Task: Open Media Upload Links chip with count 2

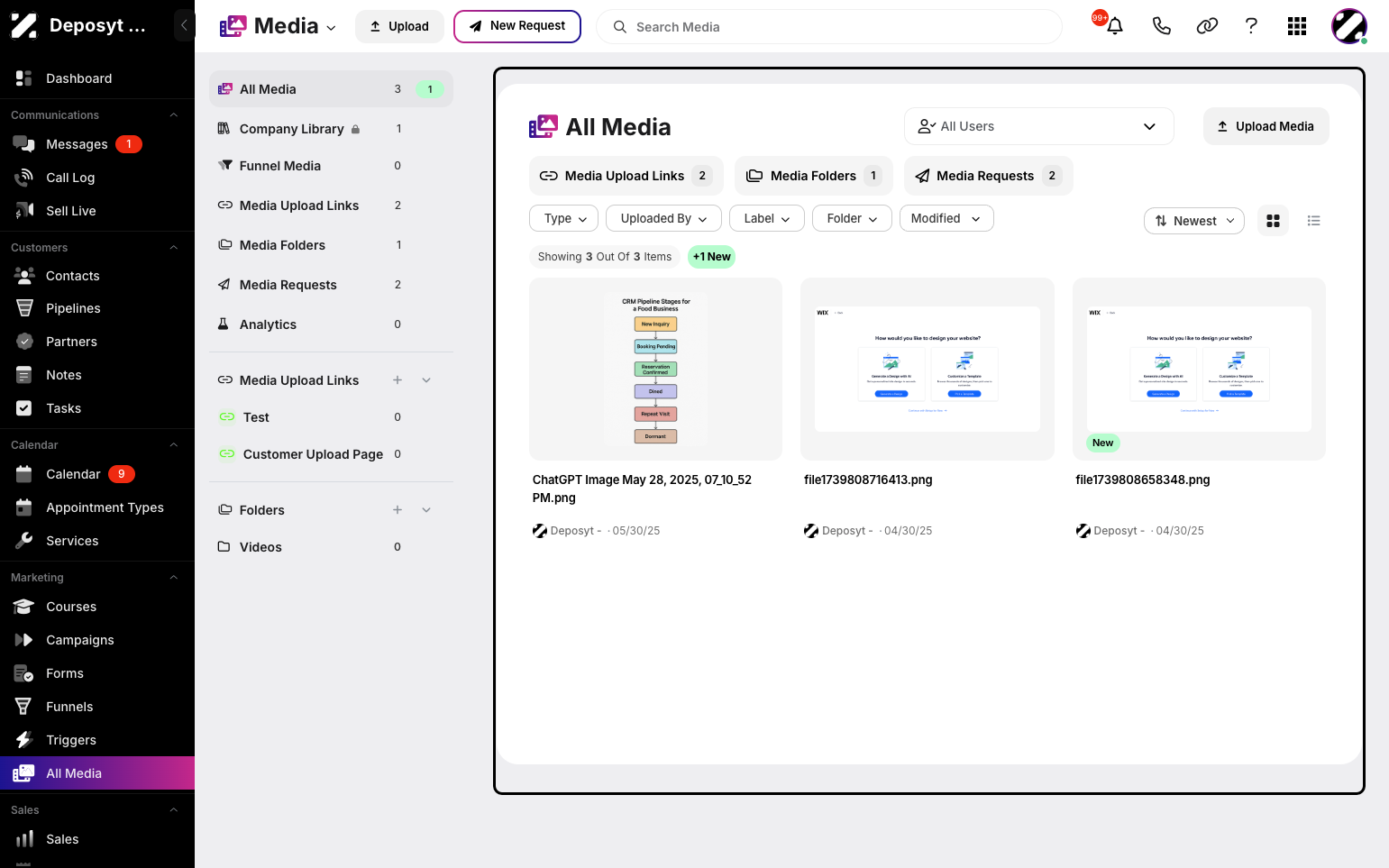Action: 626,176
